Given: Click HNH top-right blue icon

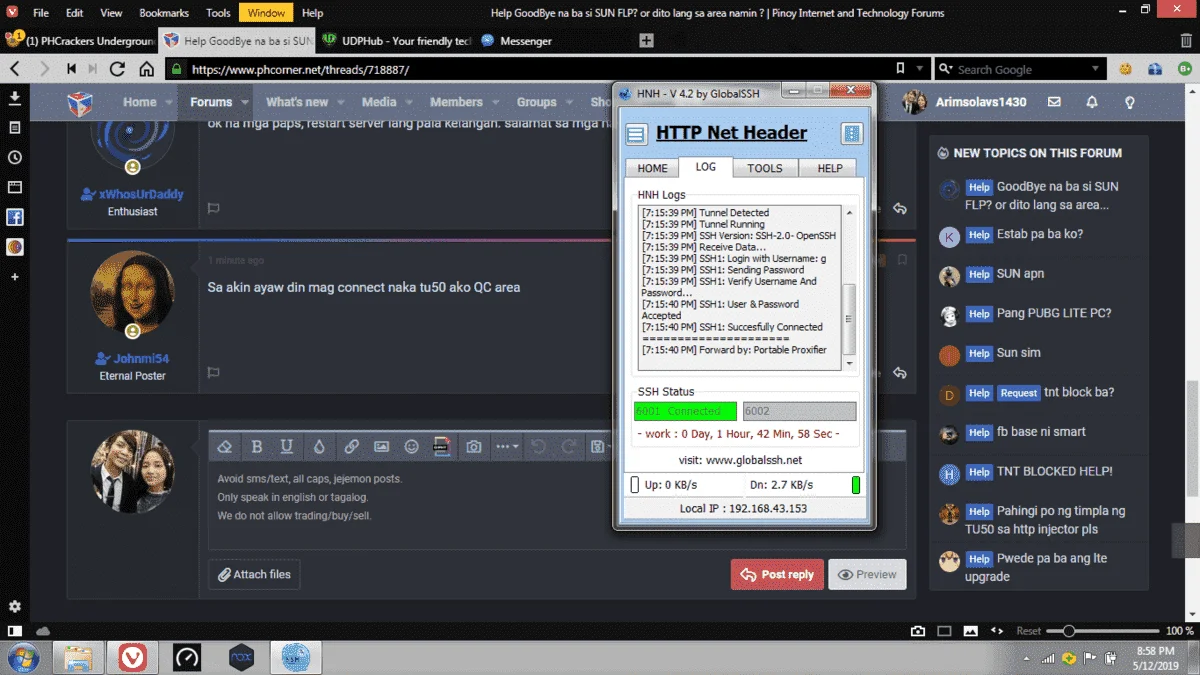Looking at the screenshot, I should coord(852,134).
